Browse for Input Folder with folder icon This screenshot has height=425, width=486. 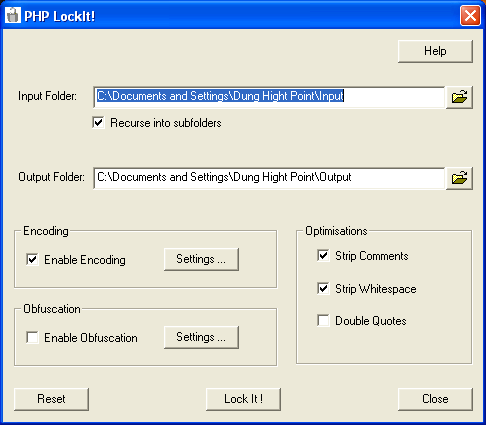coord(459,97)
